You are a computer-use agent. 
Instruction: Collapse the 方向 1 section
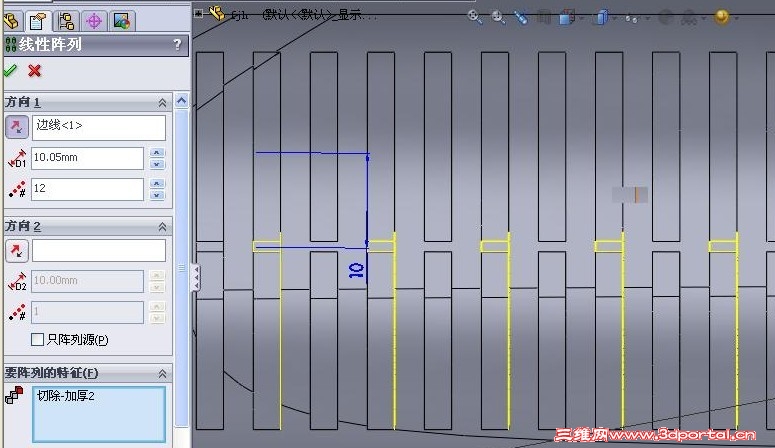162,103
